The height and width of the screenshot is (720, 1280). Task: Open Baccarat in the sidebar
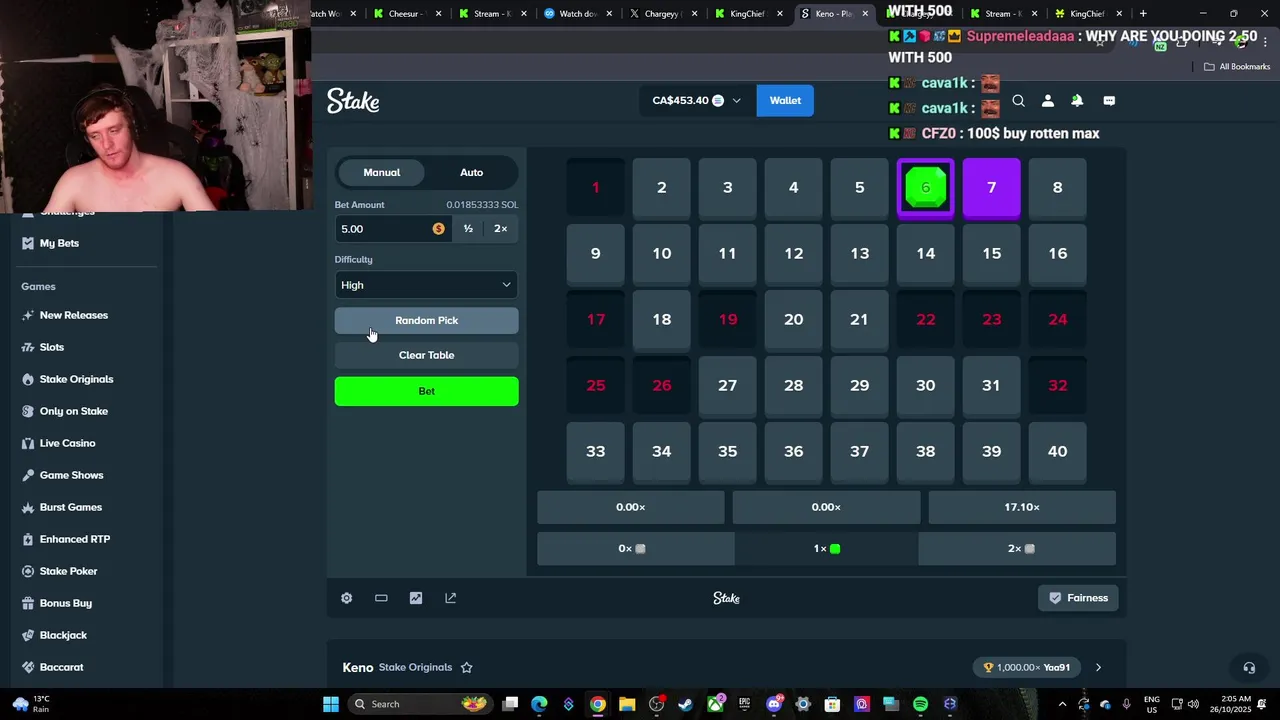click(x=61, y=667)
